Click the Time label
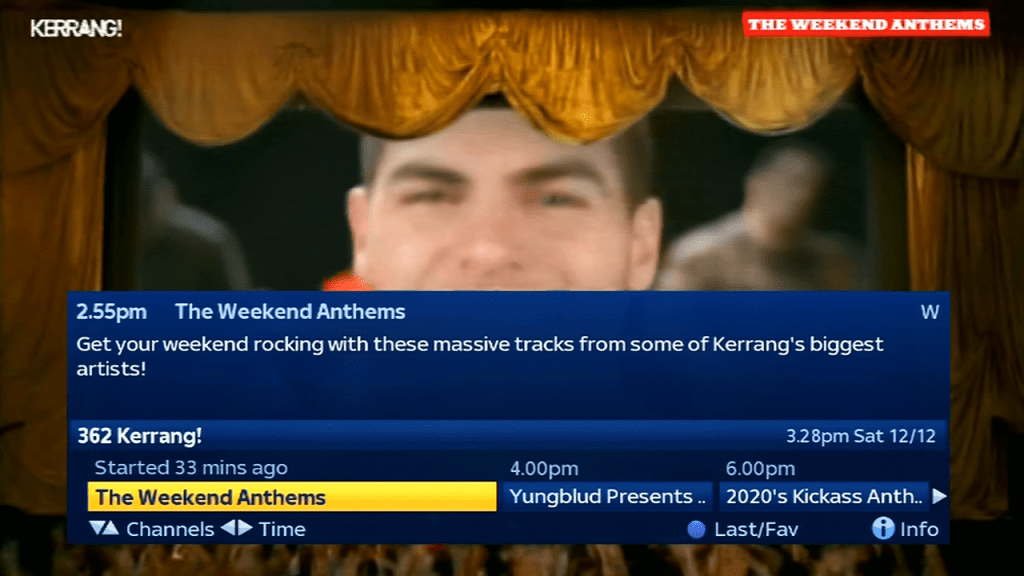This screenshot has height=576, width=1024. (x=282, y=530)
